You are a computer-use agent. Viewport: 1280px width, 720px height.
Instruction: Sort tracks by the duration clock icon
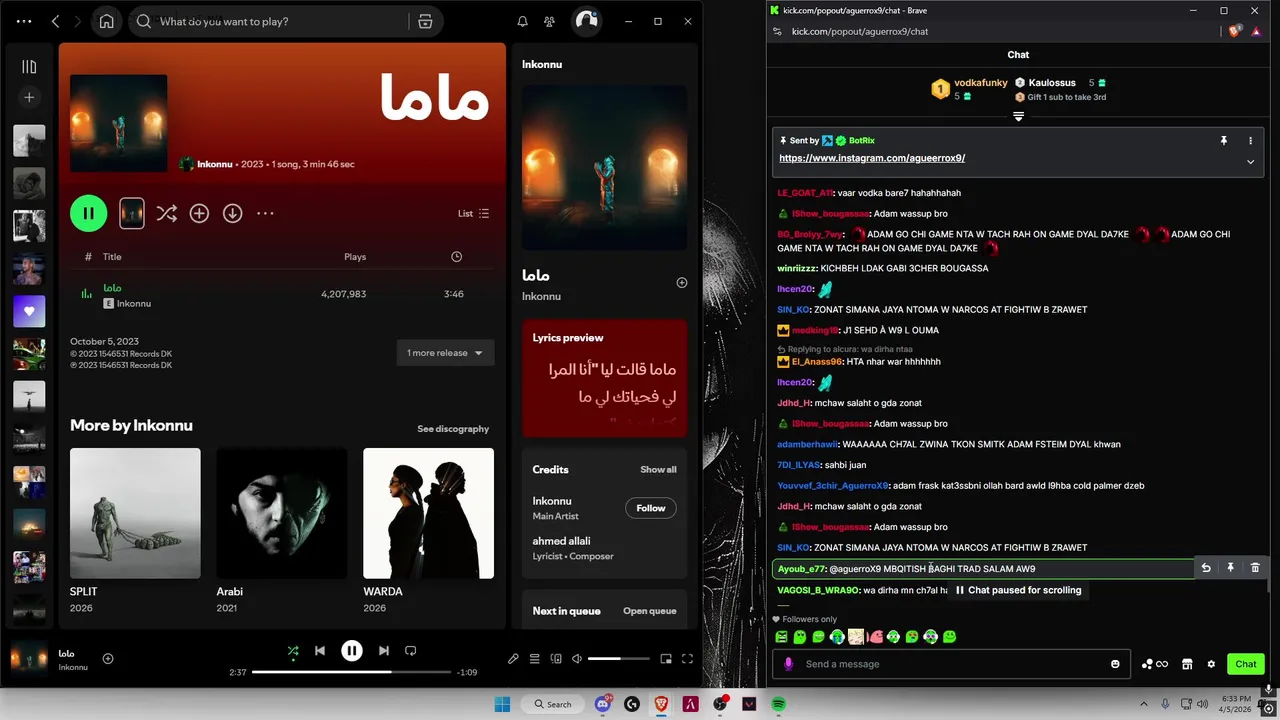click(456, 257)
